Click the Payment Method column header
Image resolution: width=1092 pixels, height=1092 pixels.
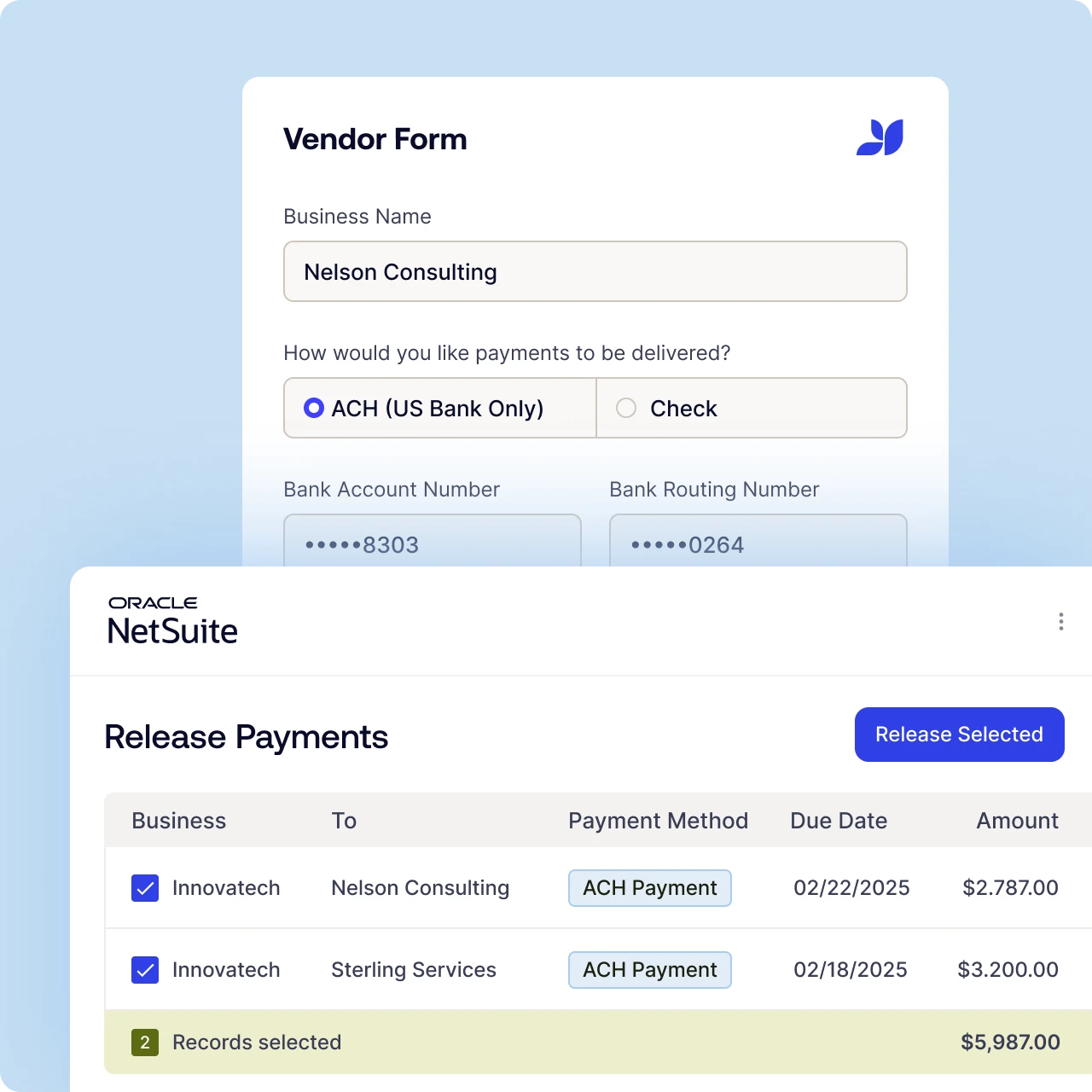(x=658, y=821)
